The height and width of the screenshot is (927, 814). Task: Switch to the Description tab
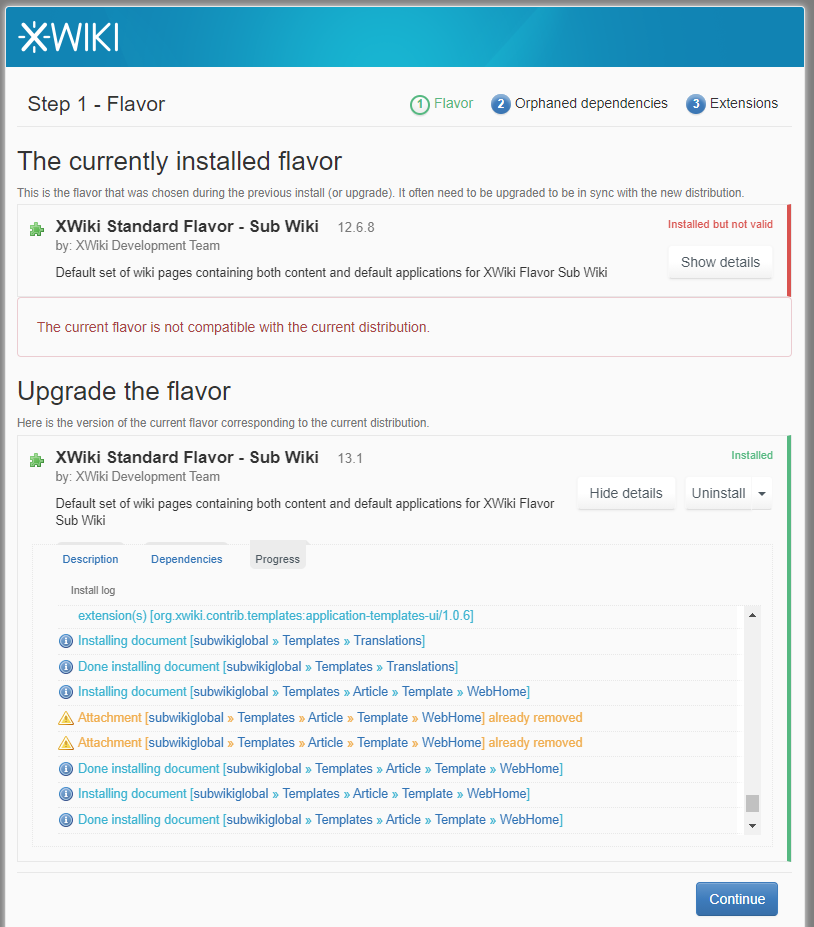tap(90, 559)
